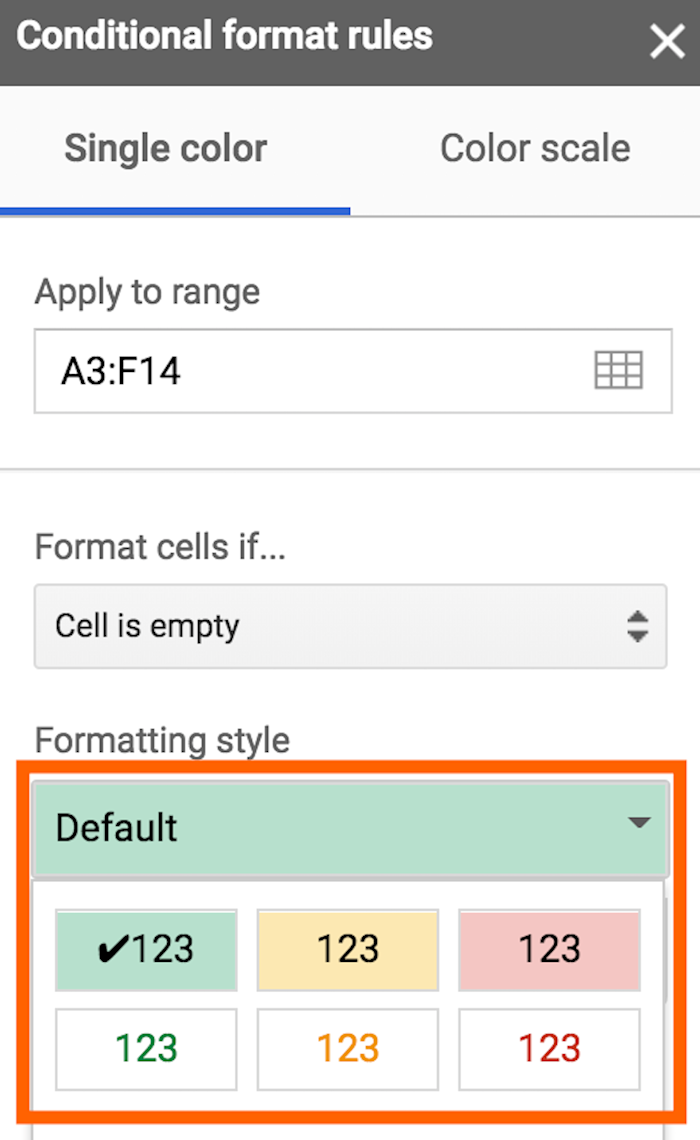Click the Default dropdown arrow
This screenshot has height=1140, width=700.
(x=639, y=823)
